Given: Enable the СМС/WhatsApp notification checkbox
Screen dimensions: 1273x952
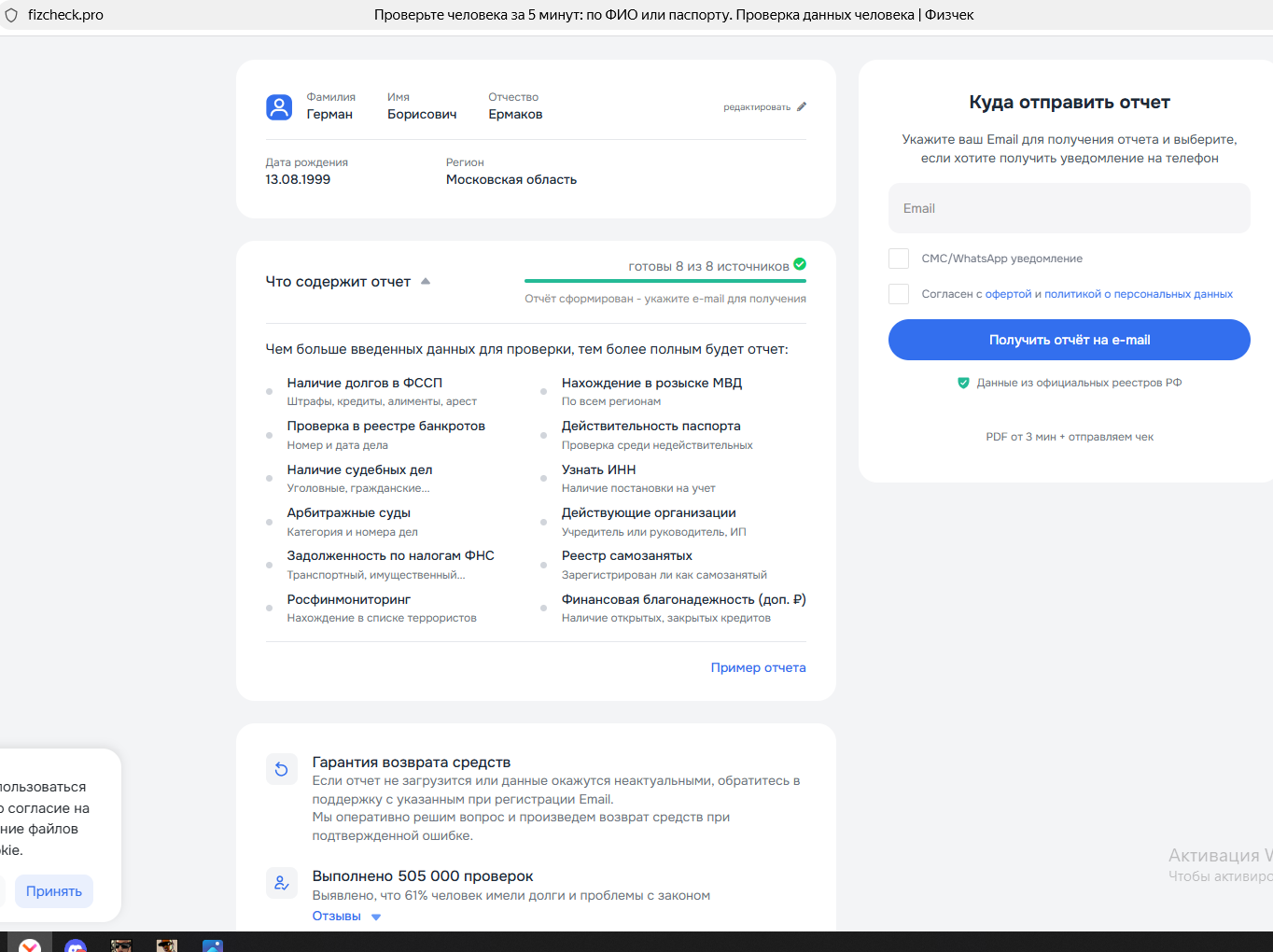Looking at the screenshot, I should (899, 259).
